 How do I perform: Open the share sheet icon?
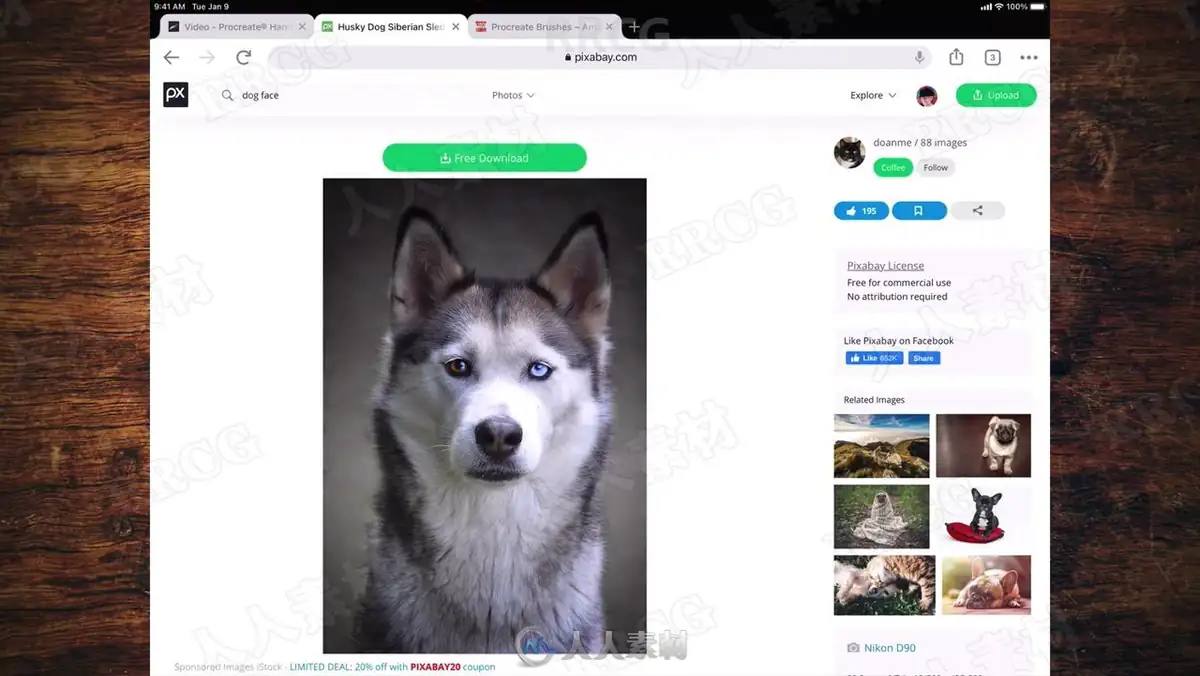[956, 57]
